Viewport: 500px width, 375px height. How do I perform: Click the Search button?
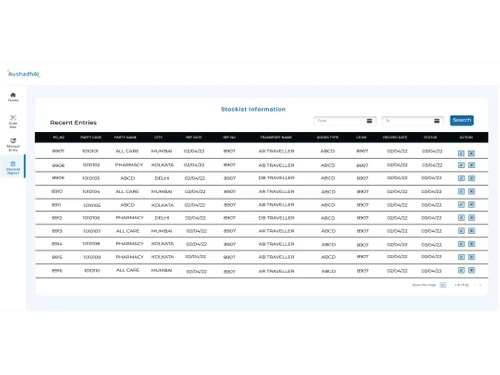462,120
